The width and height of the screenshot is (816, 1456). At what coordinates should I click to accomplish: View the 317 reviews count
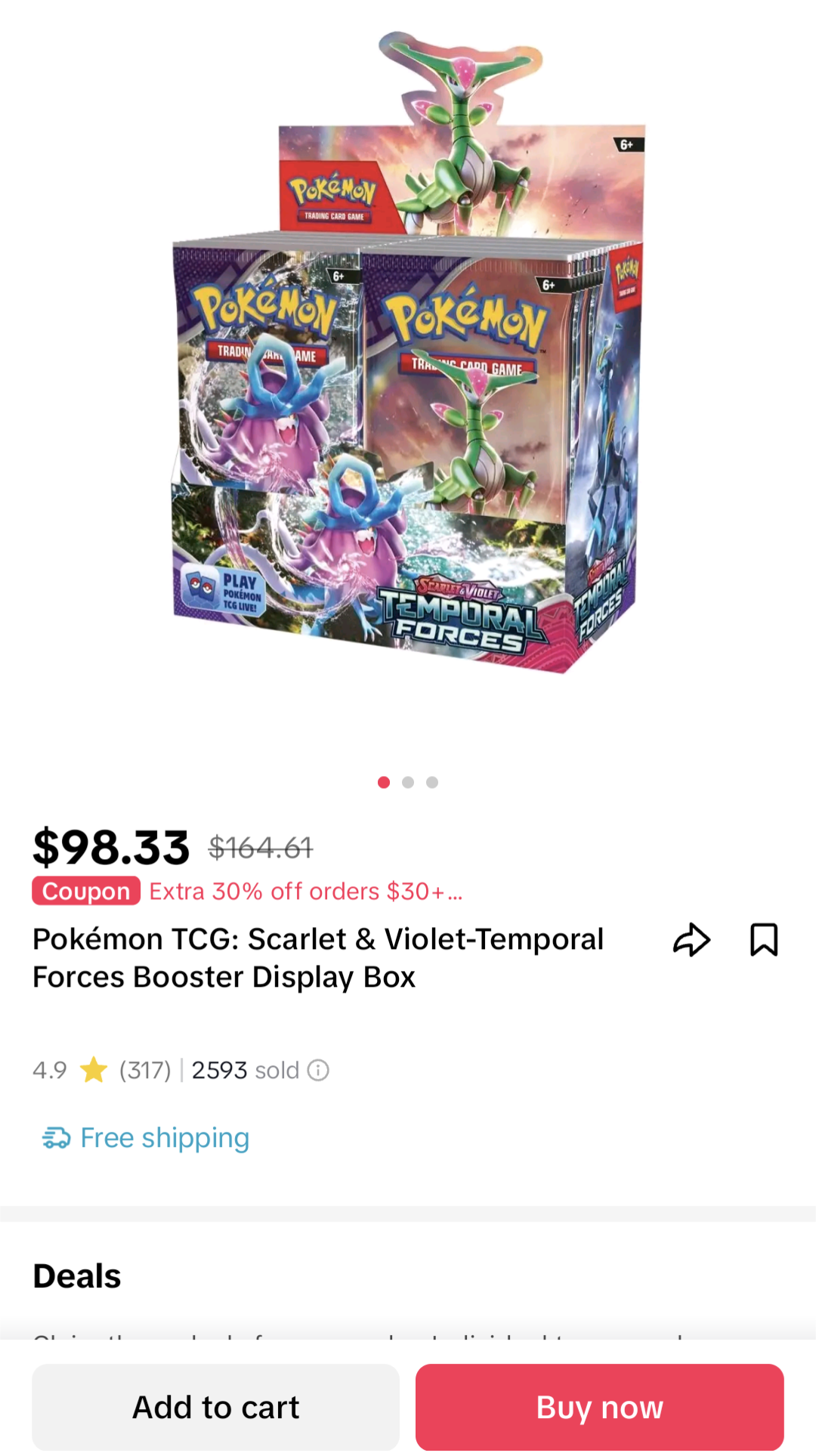[145, 1070]
